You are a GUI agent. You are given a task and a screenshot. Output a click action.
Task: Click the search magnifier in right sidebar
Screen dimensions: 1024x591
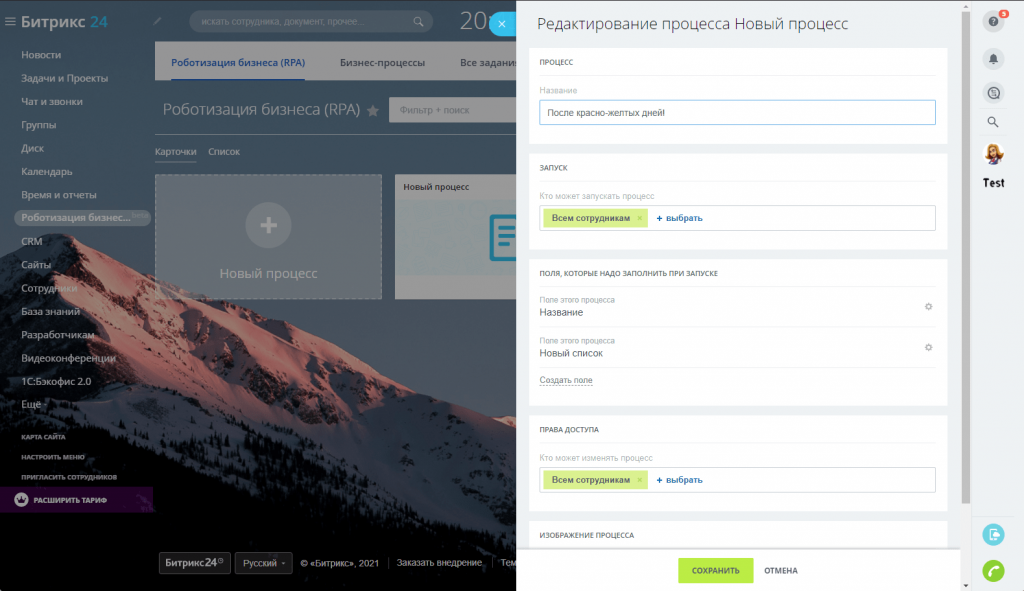(x=993, y=122)
